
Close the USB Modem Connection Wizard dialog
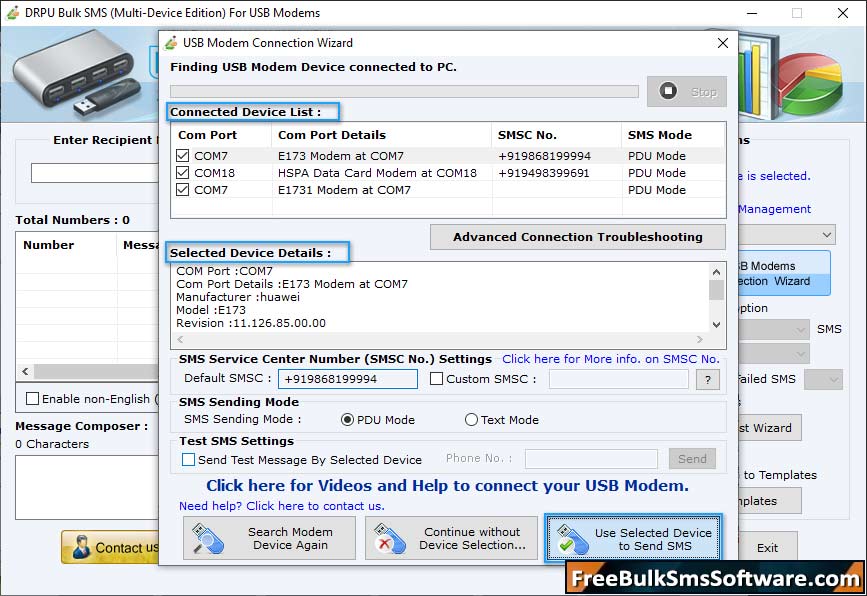click(722, 43)
